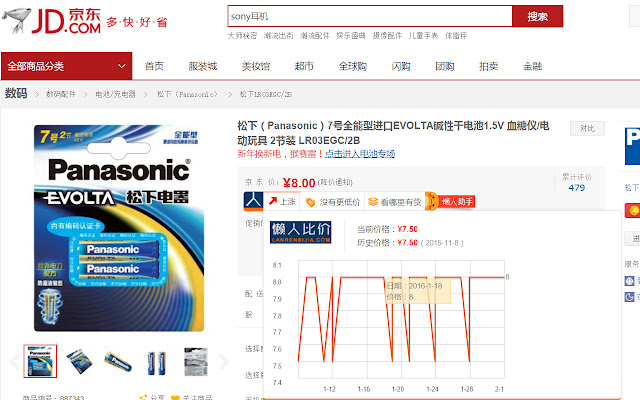640x400 pixels.
Task: Click the current price ¥7.50 value
Action: tap(407, 229)
